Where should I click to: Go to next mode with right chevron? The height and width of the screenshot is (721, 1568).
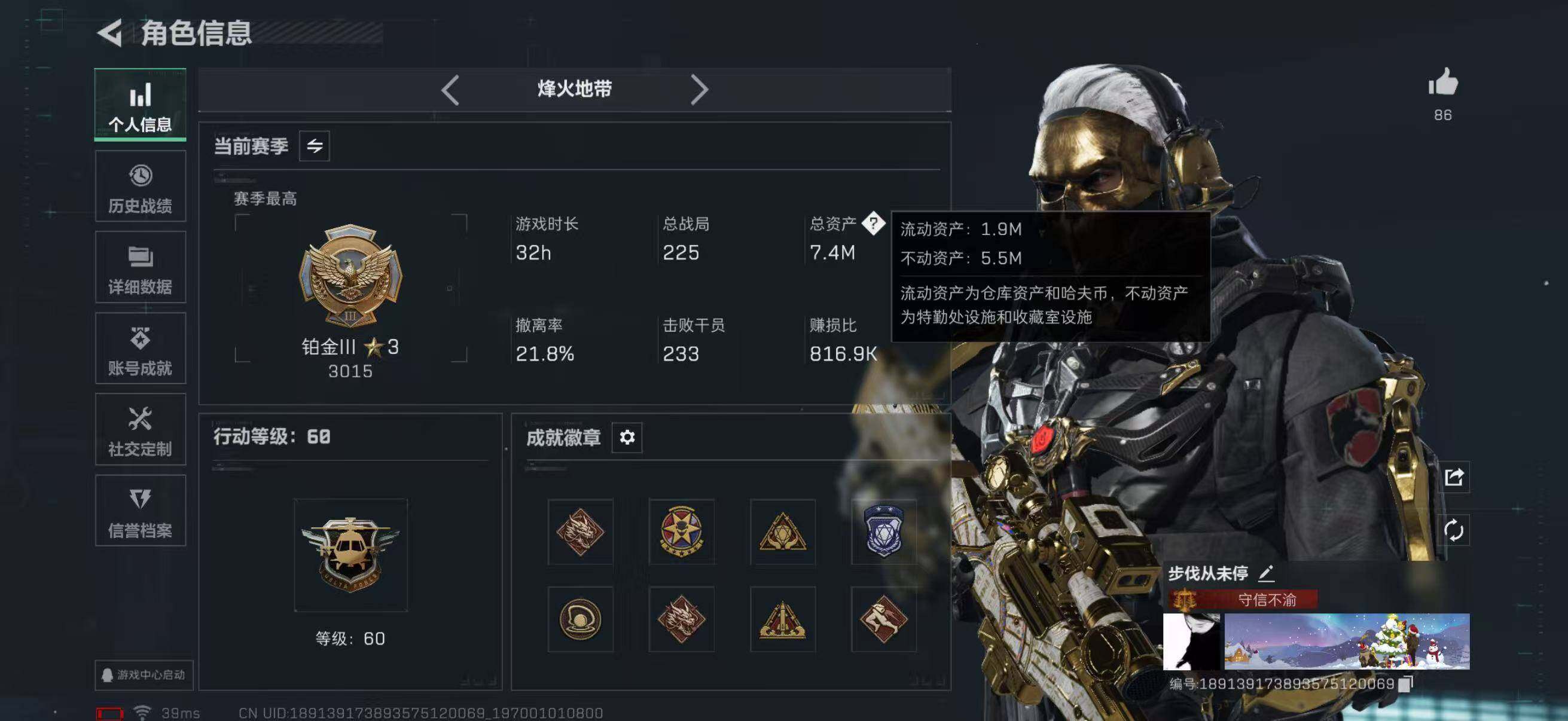[700, 90]
